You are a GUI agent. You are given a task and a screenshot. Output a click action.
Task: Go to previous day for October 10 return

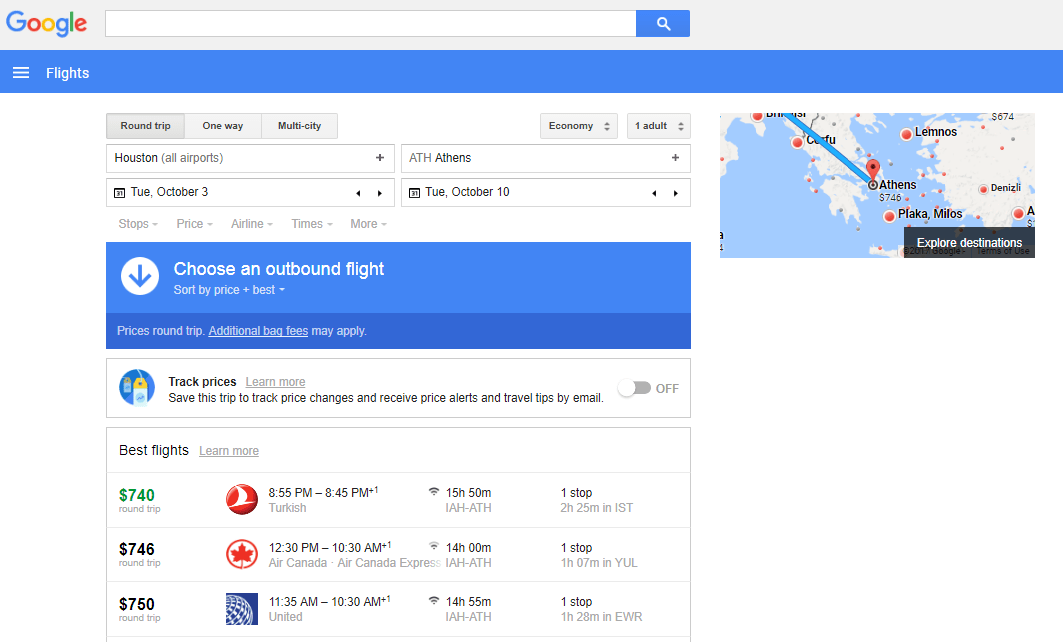coord(654,193)
